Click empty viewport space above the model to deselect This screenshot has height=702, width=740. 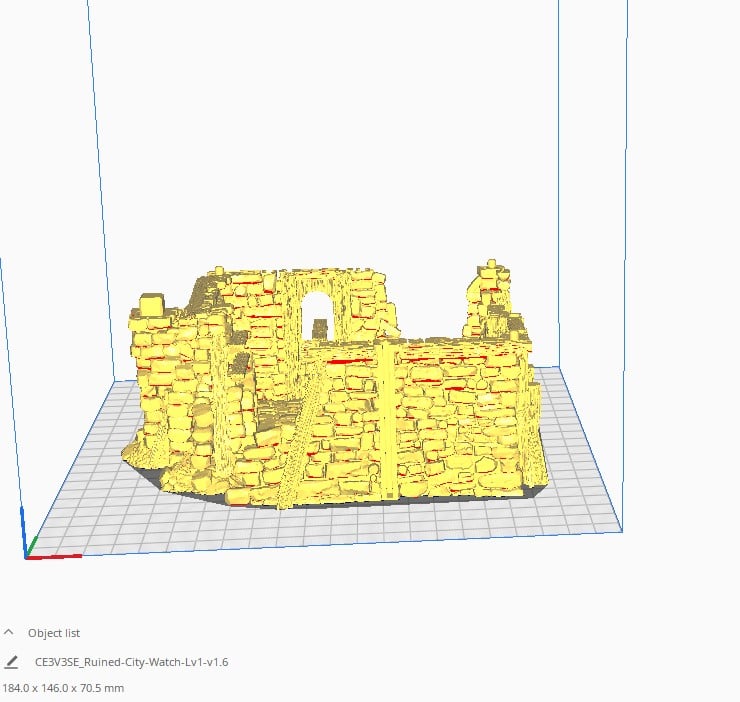click(x=330, y=142)
